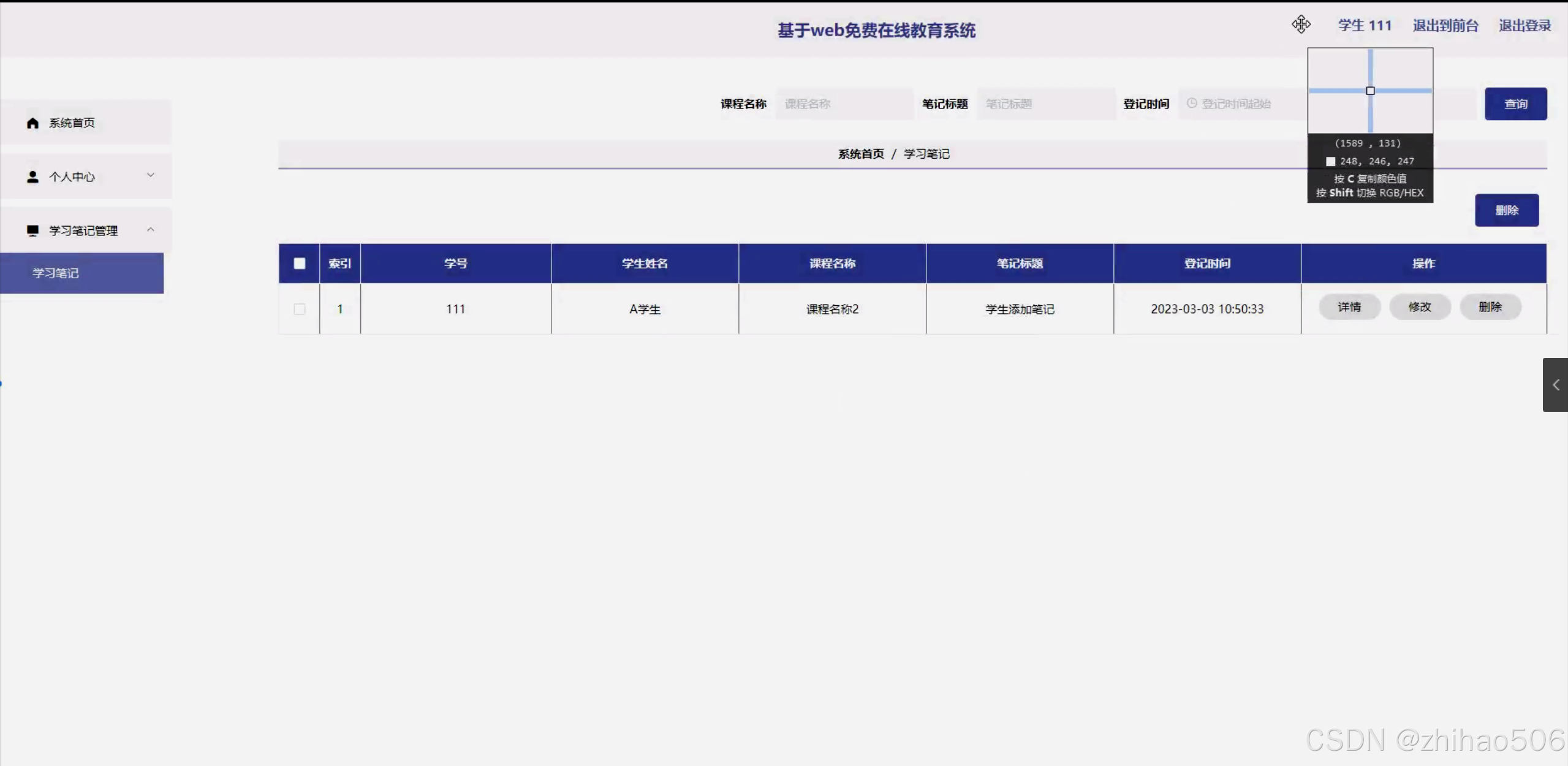This screenshot has width=1568, height=766.
Task: Click the 学生 111 account label
Action: (1365, 25)
